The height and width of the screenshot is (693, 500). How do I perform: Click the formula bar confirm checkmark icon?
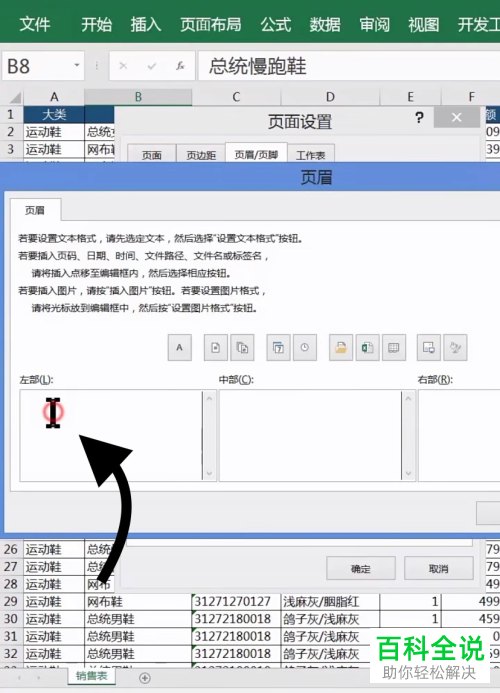coord(152,66)
